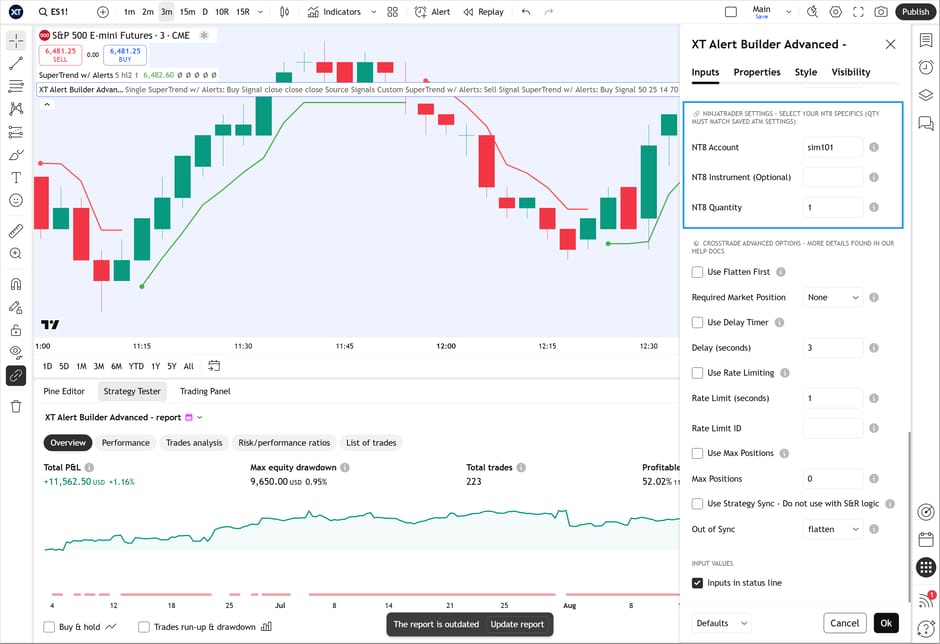Click the Publish button
This screenshot has height=644, width=940.
click(915, 12)
